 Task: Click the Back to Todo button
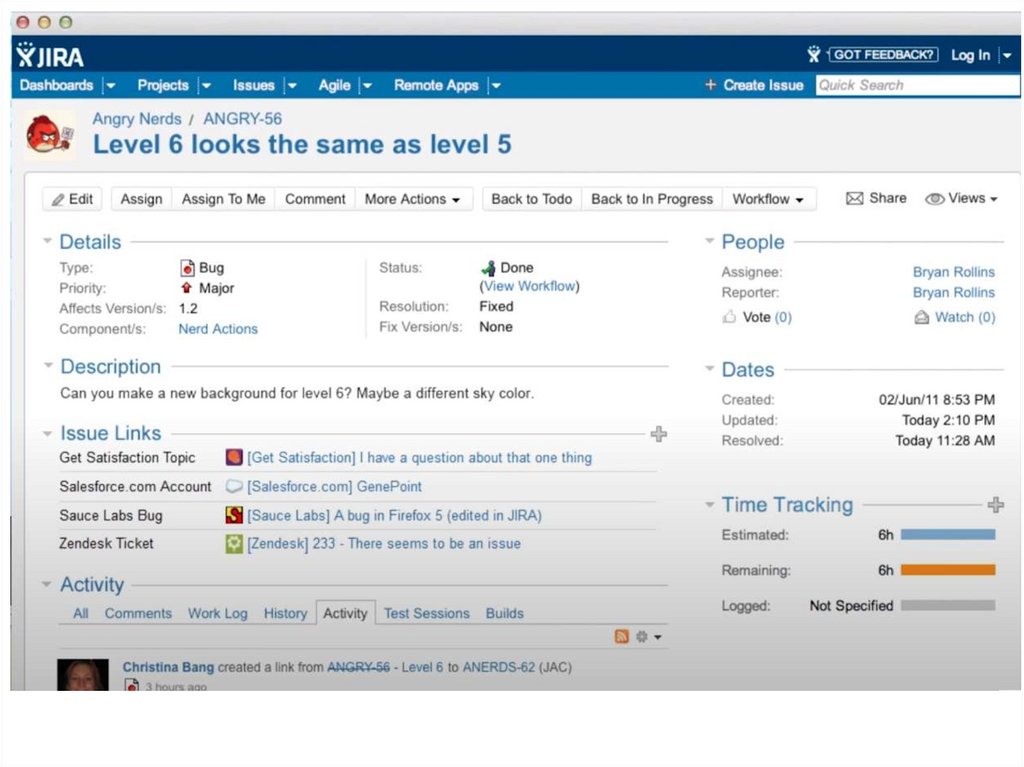(532, 199)
